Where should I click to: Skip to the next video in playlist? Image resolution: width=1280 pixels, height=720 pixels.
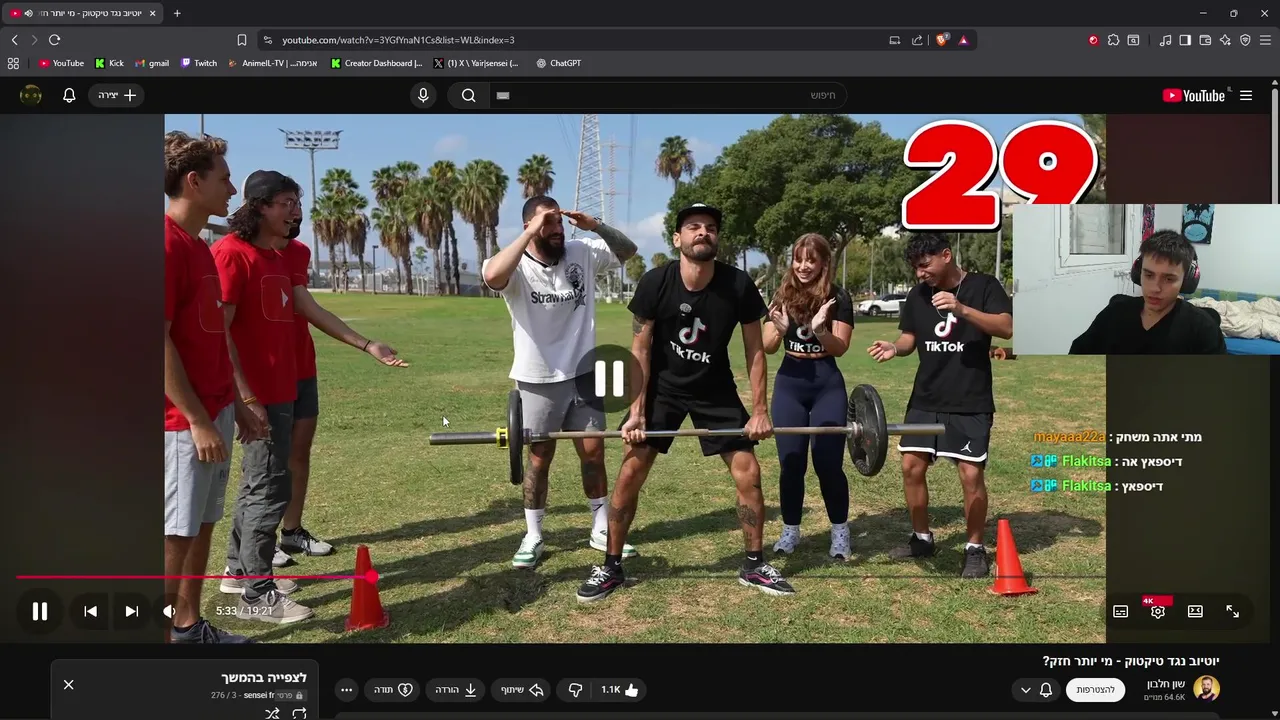[x=131, y=611]
